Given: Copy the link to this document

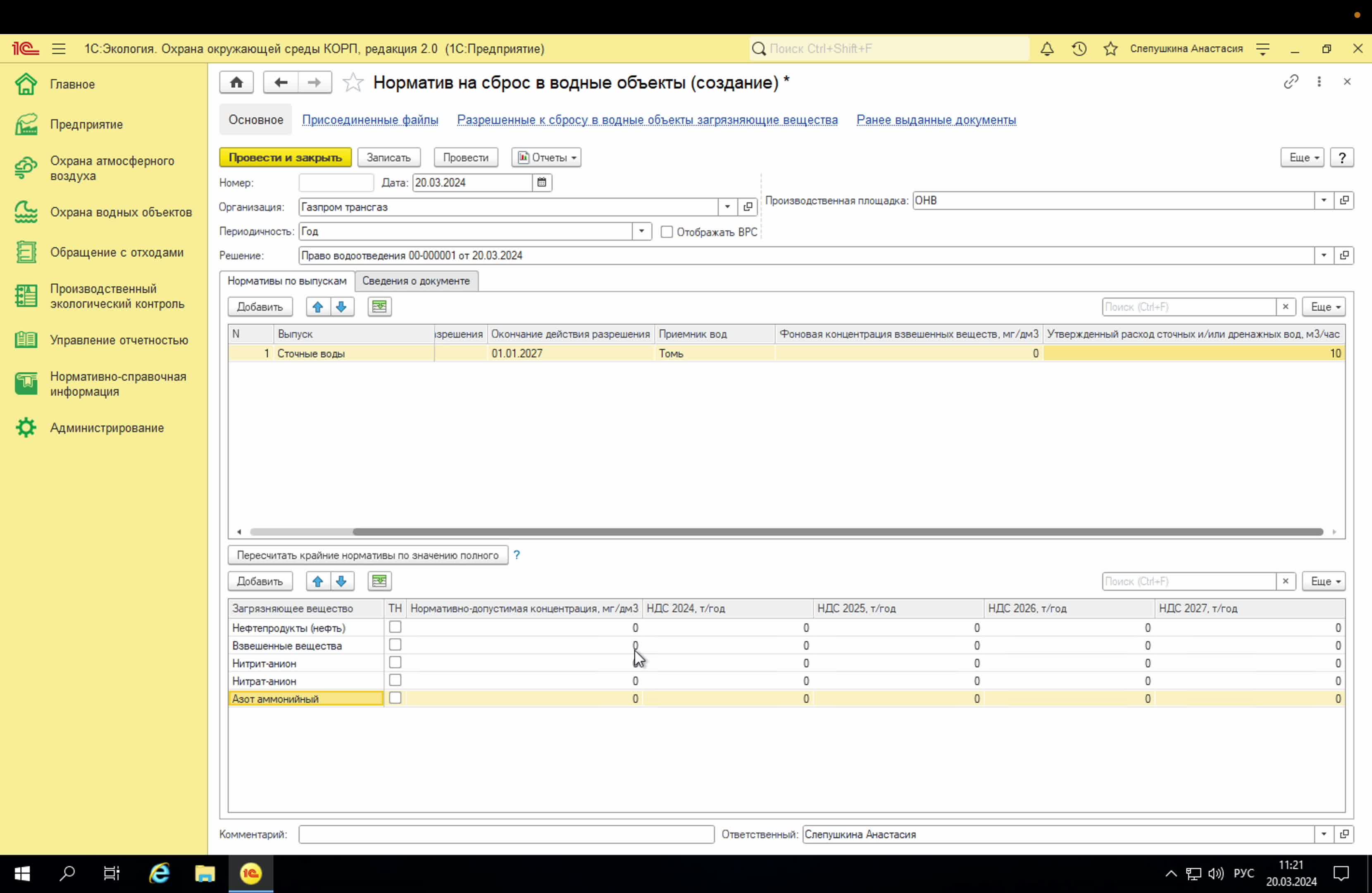Looking at the screenshot, I should [1291, 82].
